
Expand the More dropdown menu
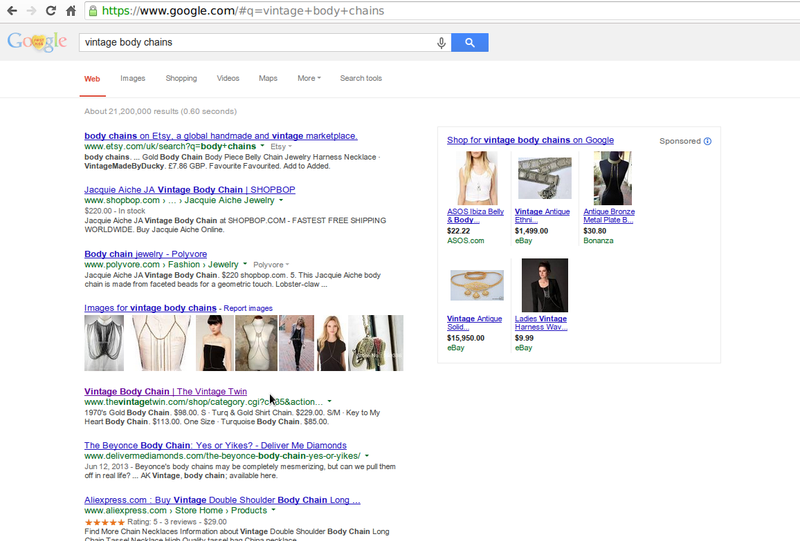point(309,78)
